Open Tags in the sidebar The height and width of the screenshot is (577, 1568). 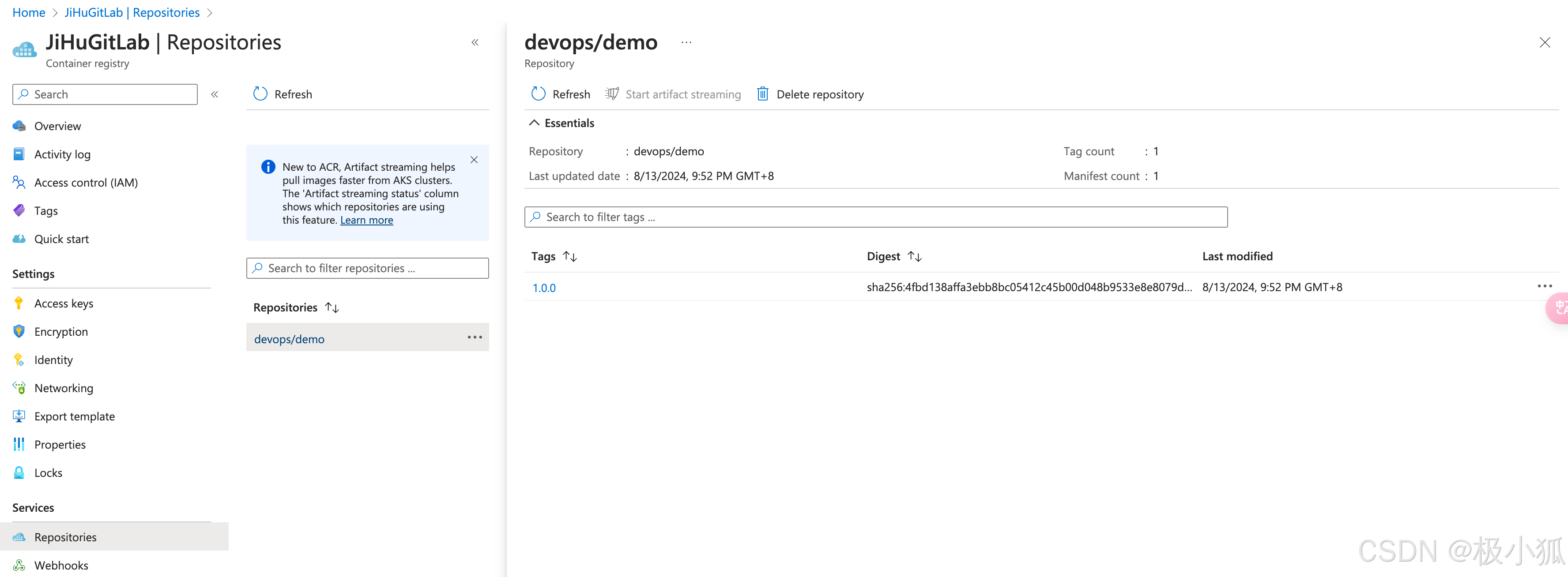(x=45, y=210)
